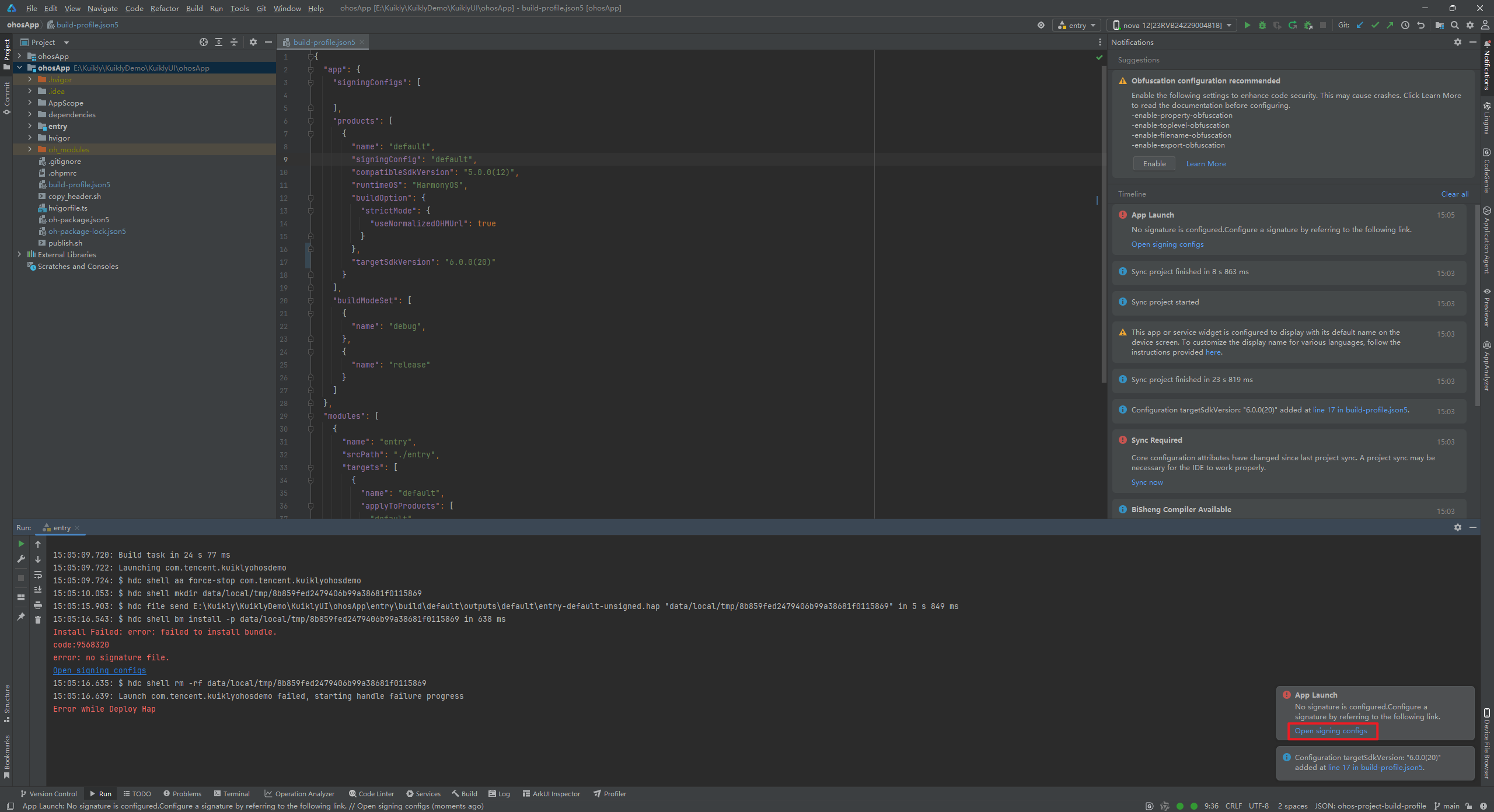The image size is (1494, 812).
Task: Open search everywhere with the magnifier icon
Action: click(x=1455, y=25)
